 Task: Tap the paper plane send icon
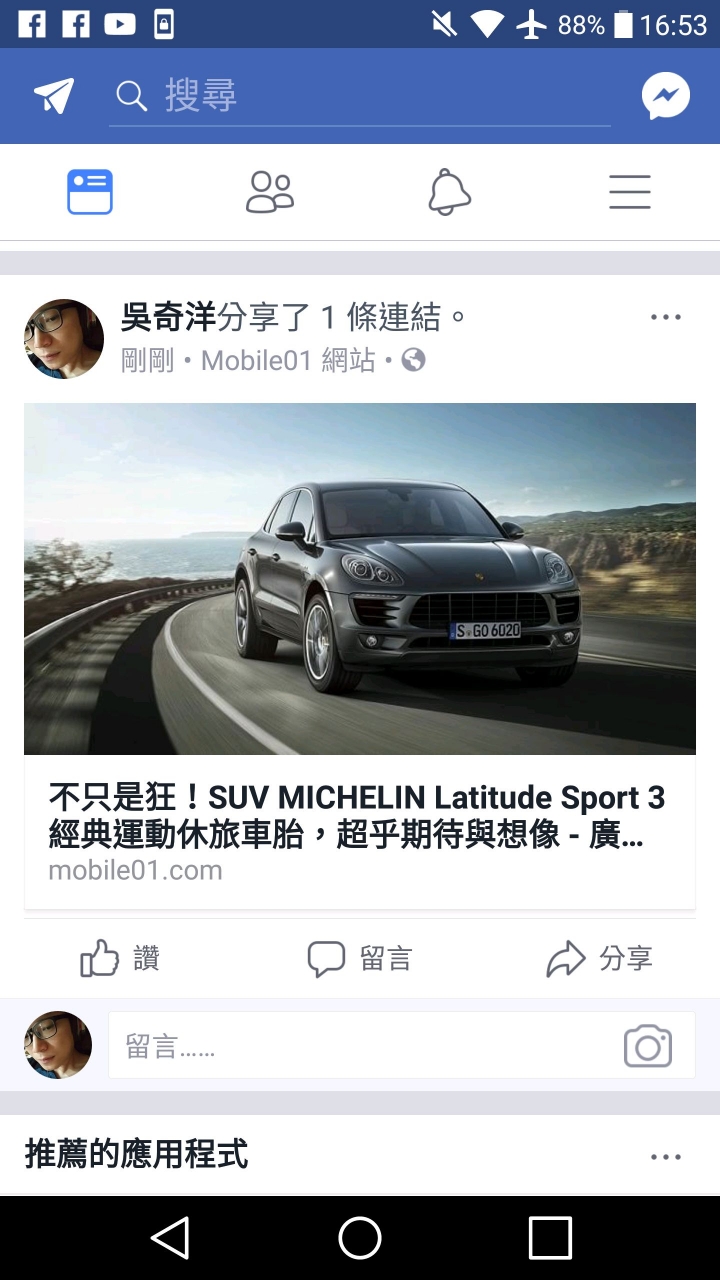[x=54, y=96]
